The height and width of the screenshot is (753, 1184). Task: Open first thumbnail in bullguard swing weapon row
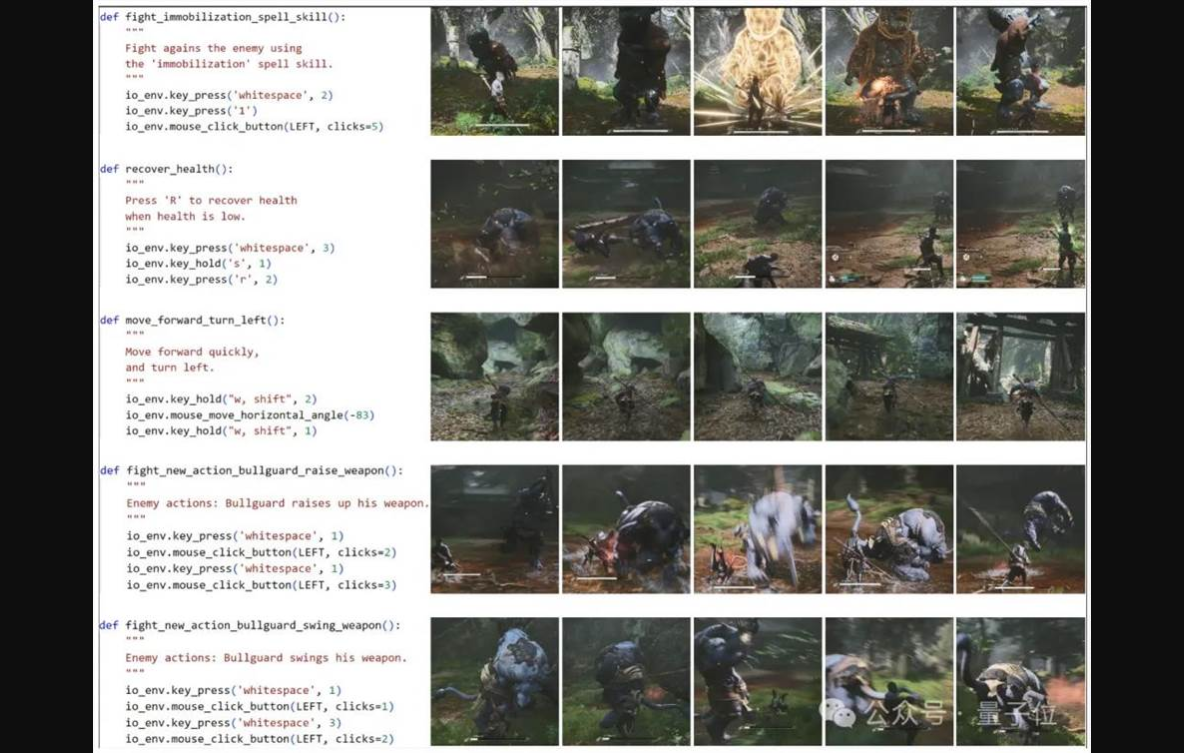coord(495,682)
